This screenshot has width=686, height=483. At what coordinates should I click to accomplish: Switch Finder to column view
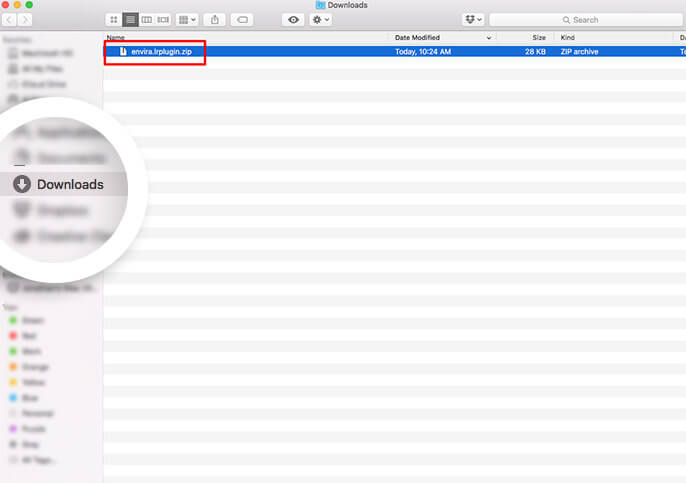[x=147, y=20]
